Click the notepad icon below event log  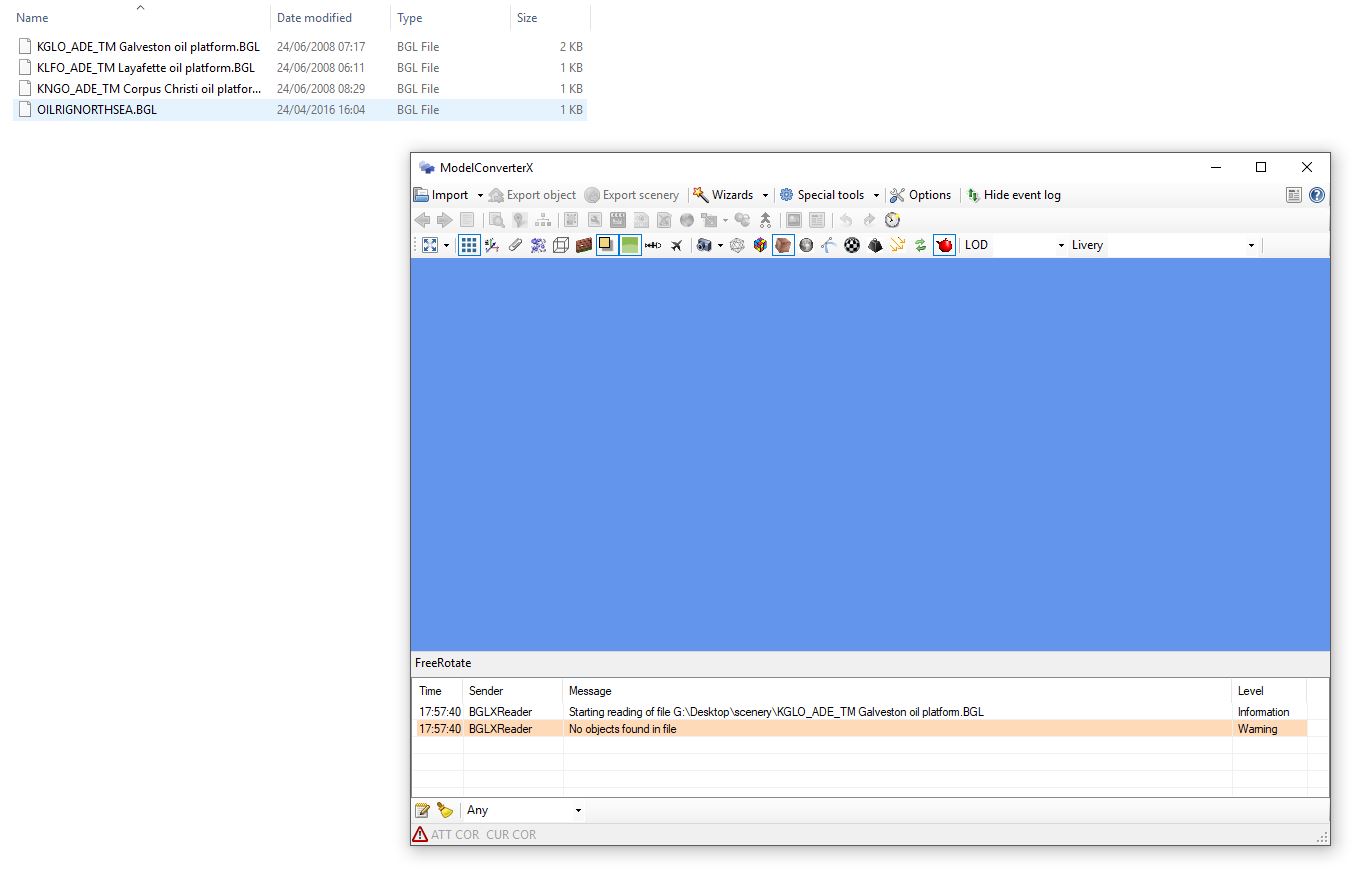pyautogui.click(x=422, y=810)
